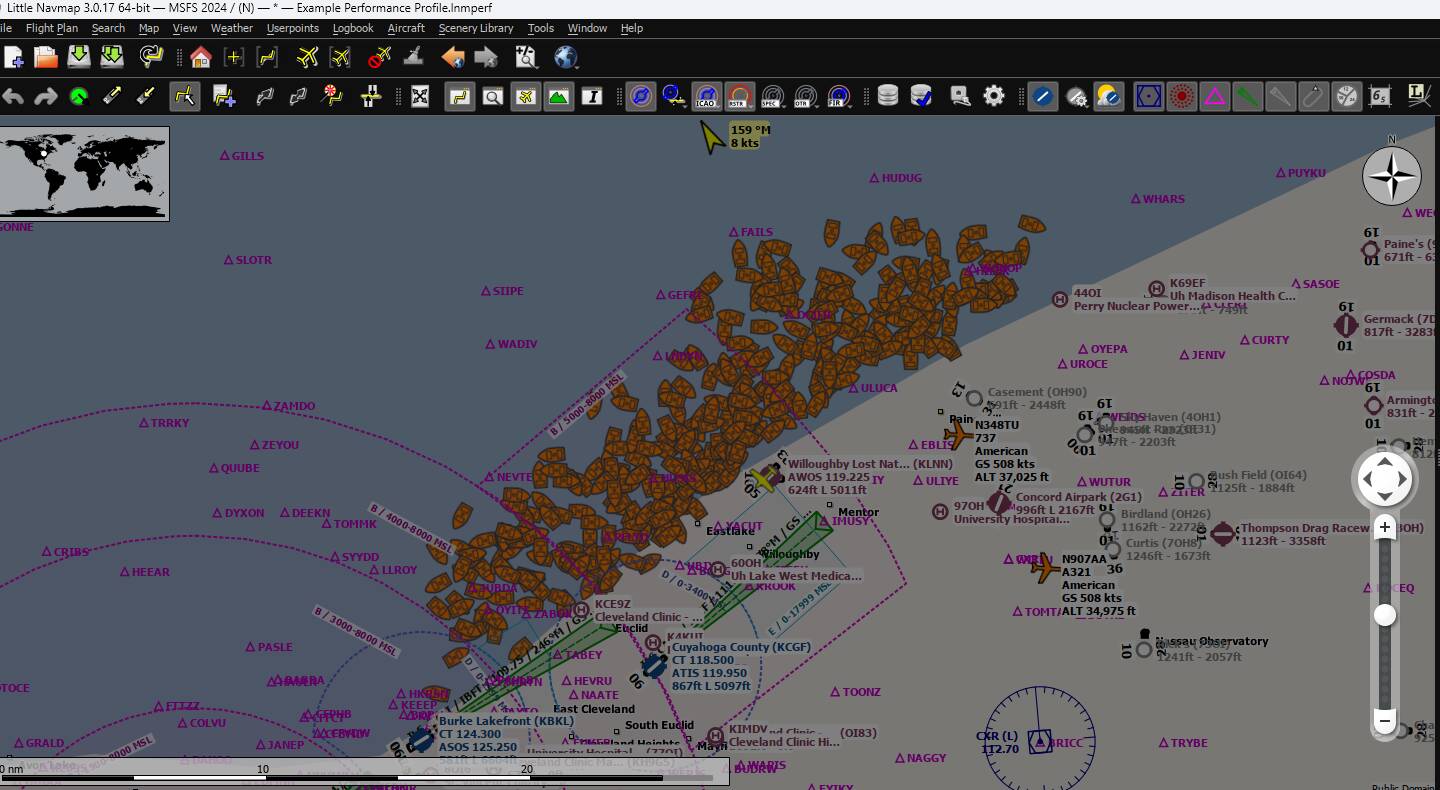Open the settings gear icon

coord(993,96)
